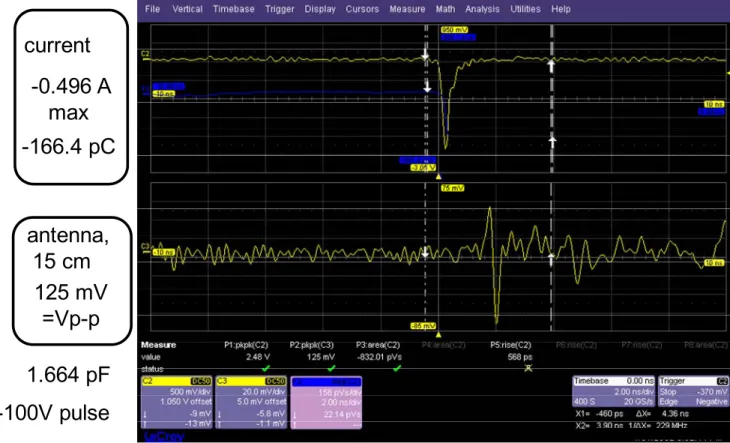Click the yellow 75 mV label
730x443 pixels.
[x=453, y=188]
